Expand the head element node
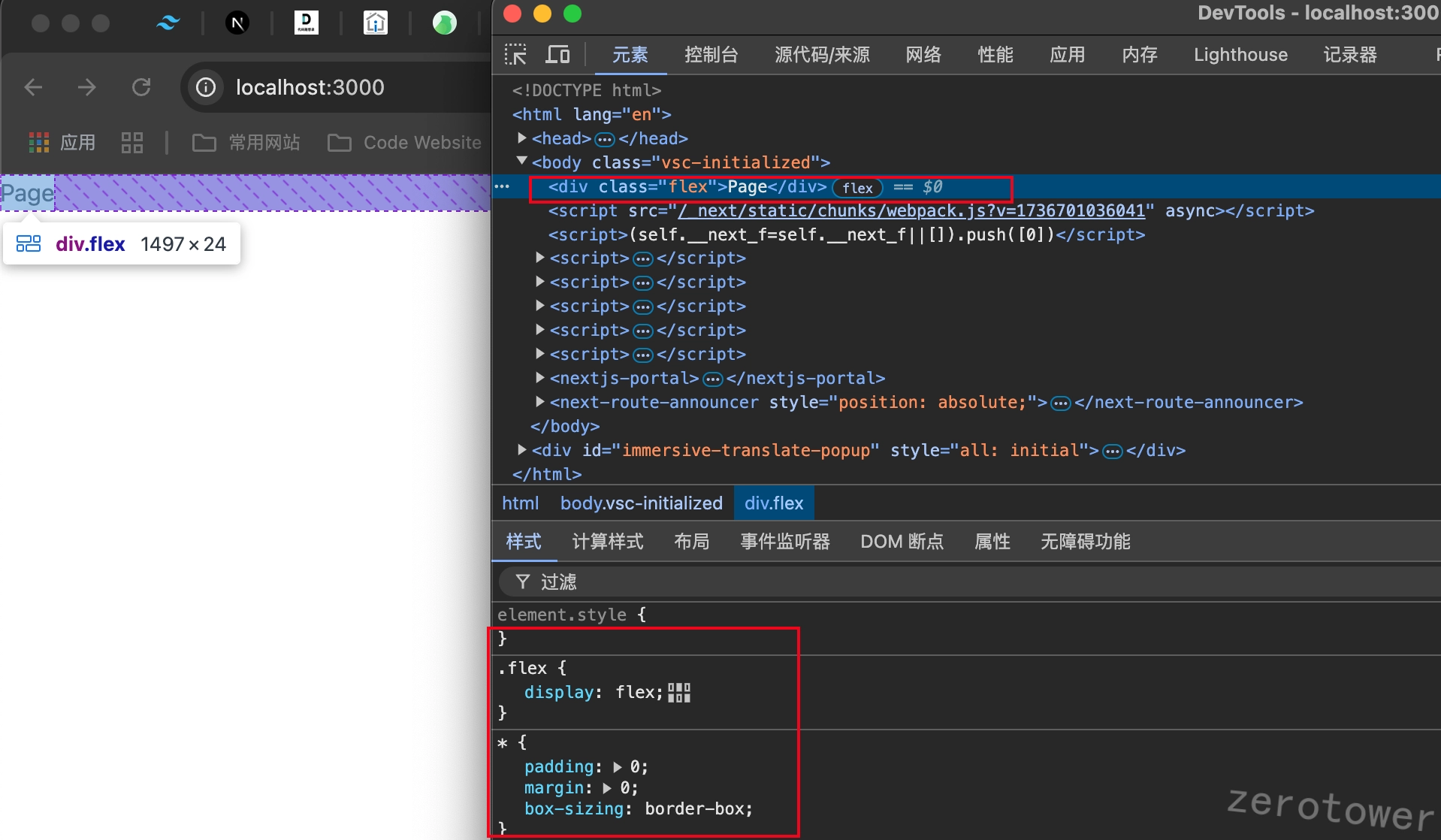Image resolution: width=1441 pixels, height=840 pixels. coord(522,138)
